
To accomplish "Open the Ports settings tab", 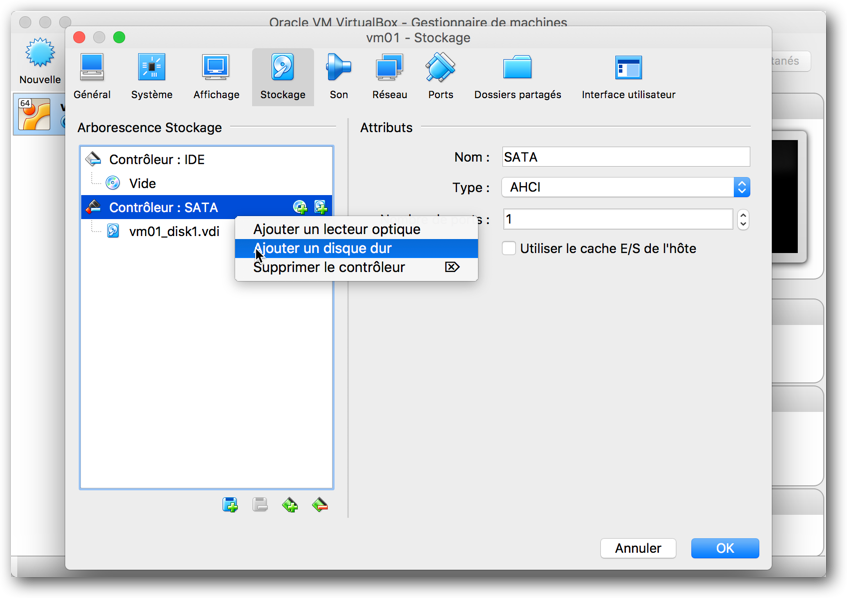I will pyautogui.click(x=441, y=77).
